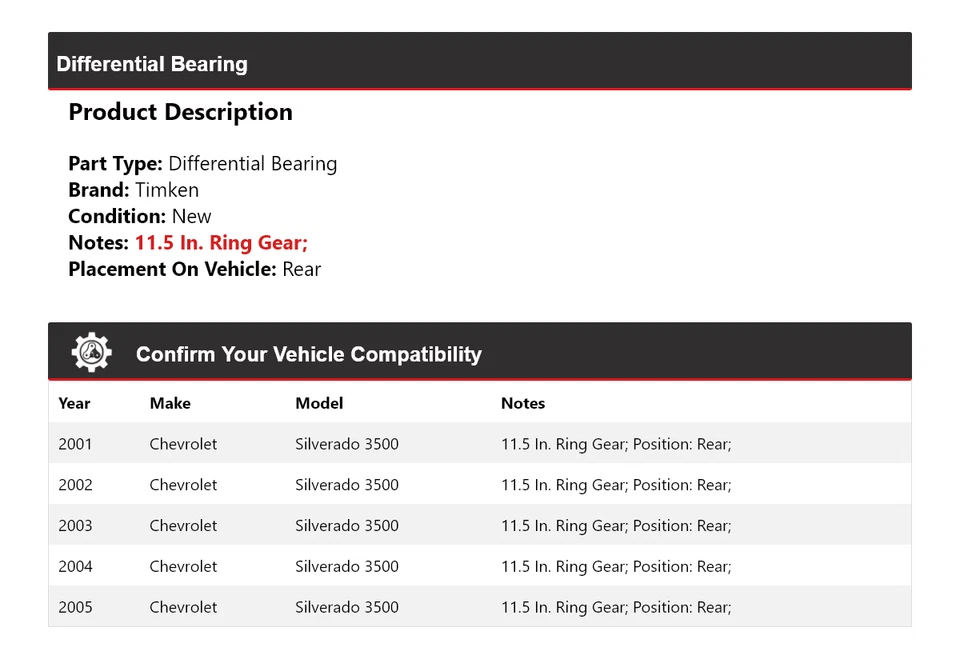Click the Model column header
The image size is (960, 659).
coord(319,403)
